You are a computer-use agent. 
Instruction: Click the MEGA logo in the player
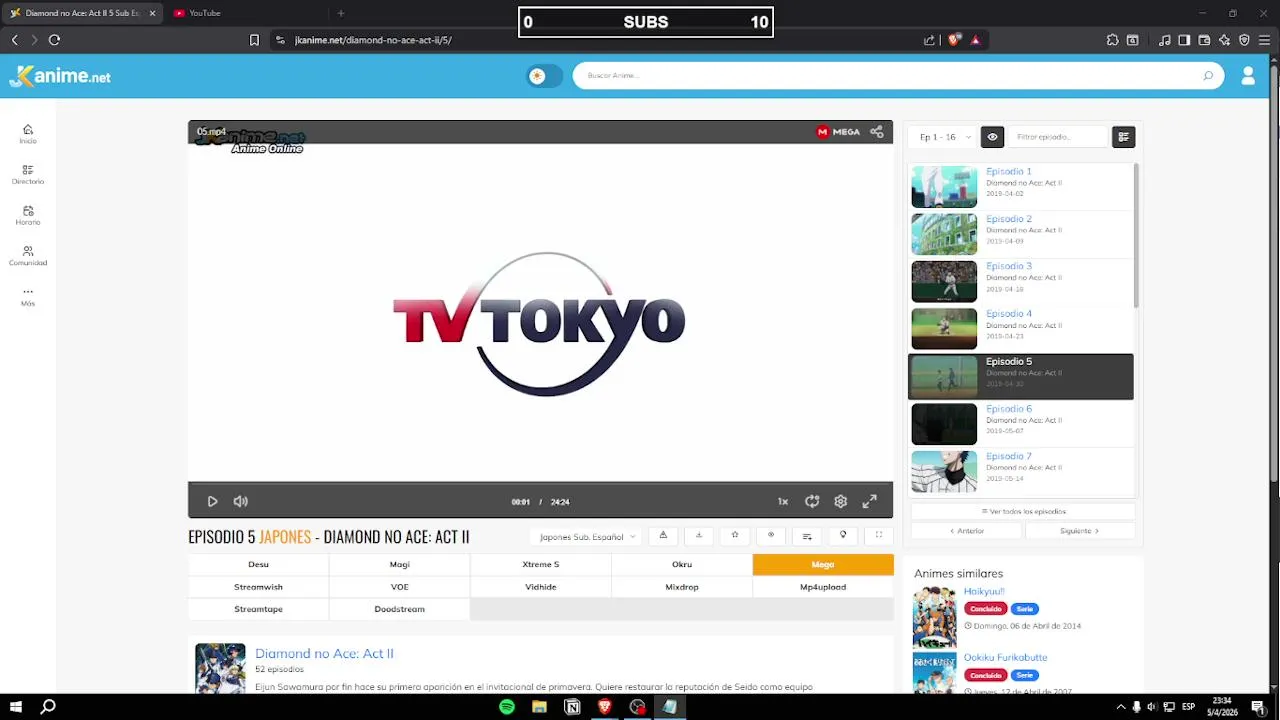coord(838,132)
